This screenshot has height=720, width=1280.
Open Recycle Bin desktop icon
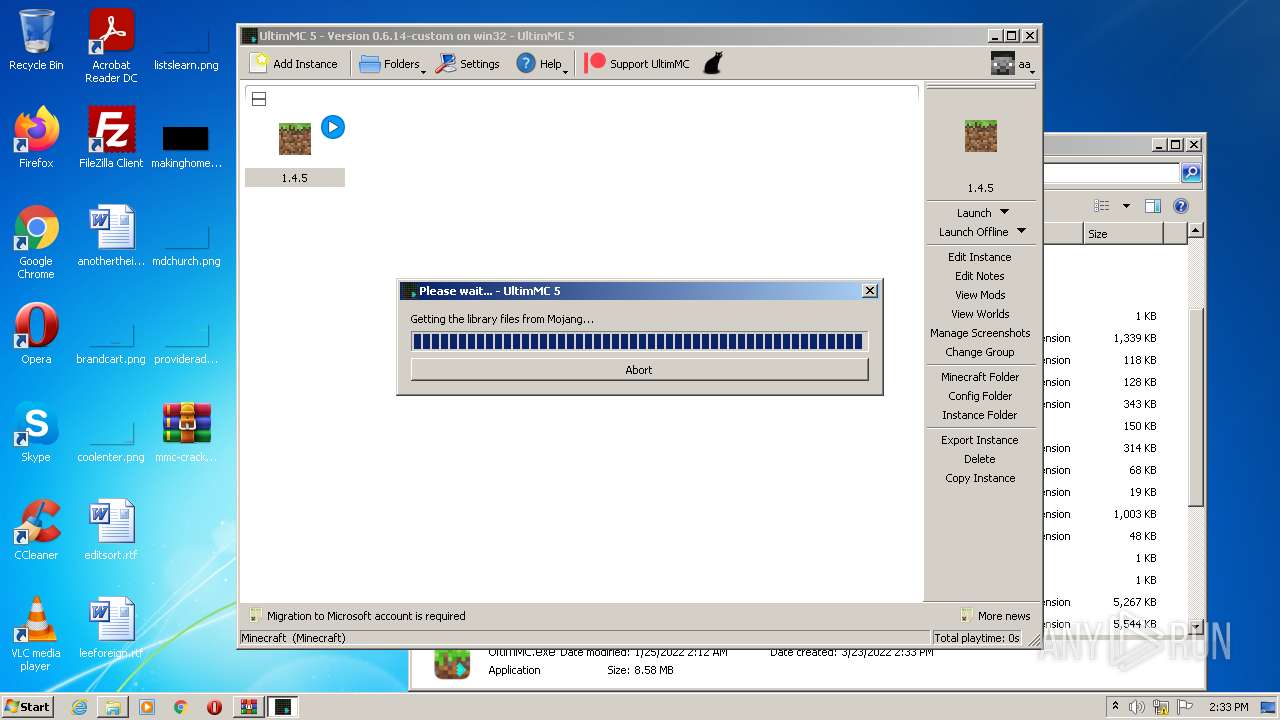point(36,41)
